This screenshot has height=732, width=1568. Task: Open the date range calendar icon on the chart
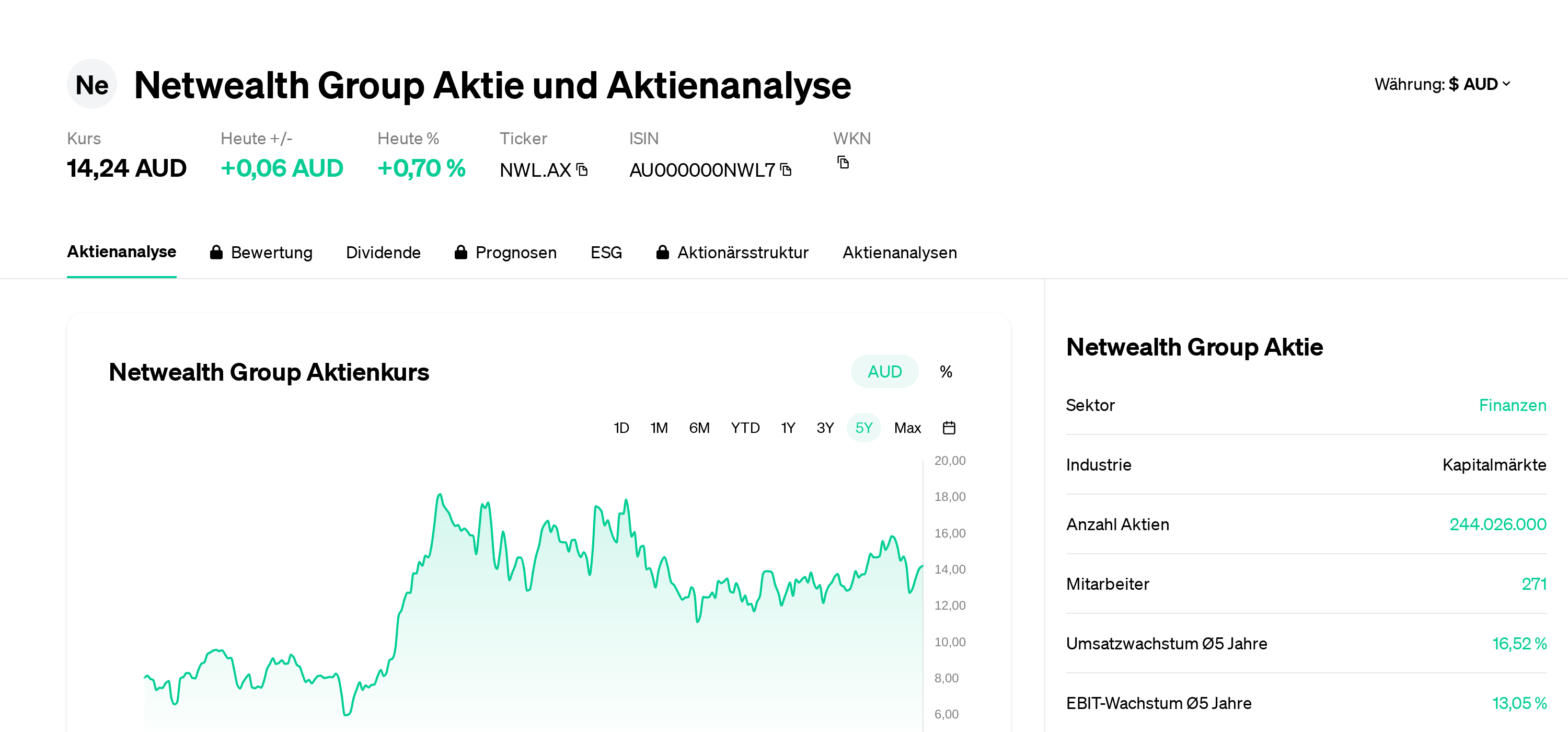tap(950, 428)
